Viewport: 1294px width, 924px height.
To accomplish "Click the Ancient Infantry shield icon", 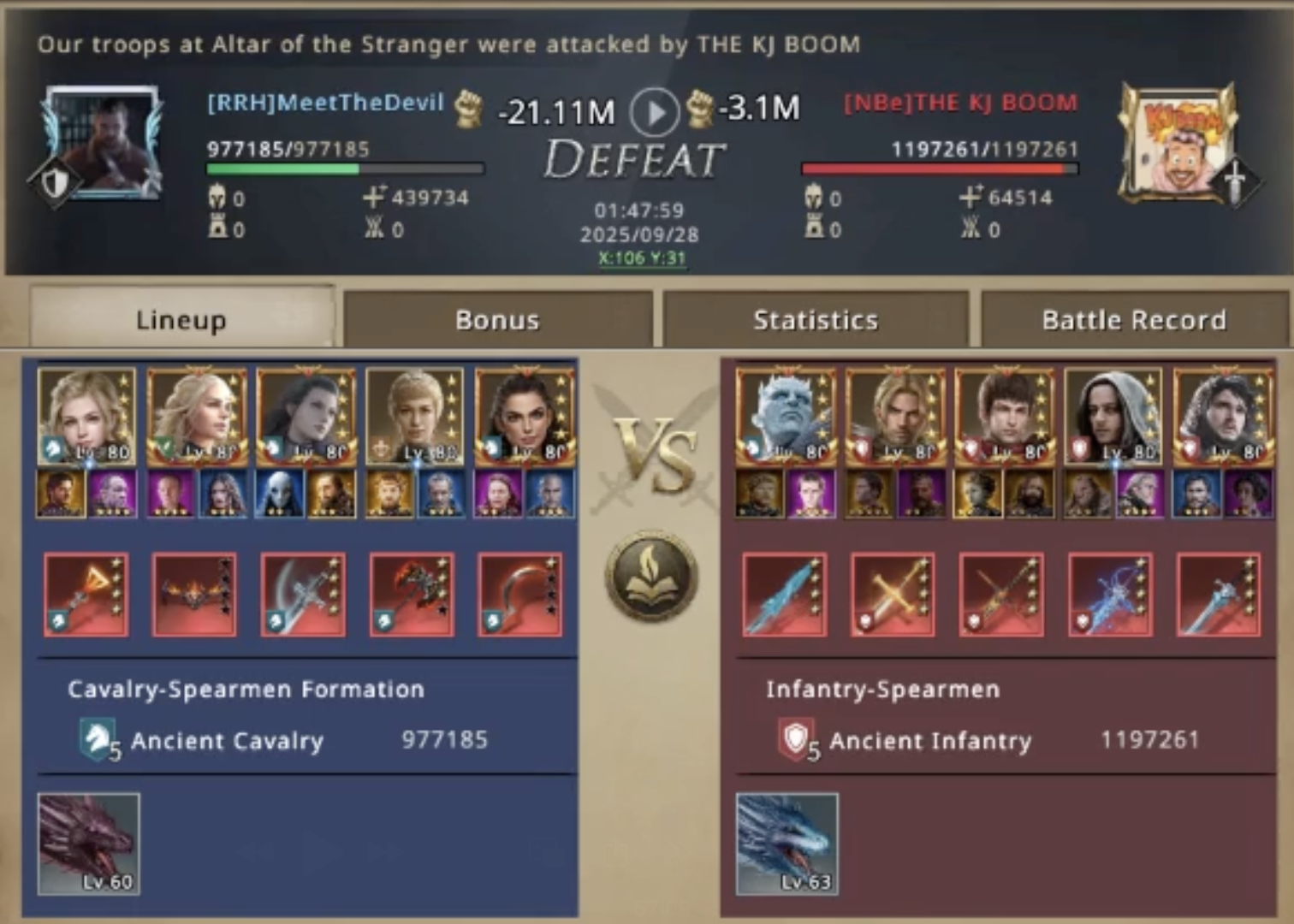I will coord(796,738).
